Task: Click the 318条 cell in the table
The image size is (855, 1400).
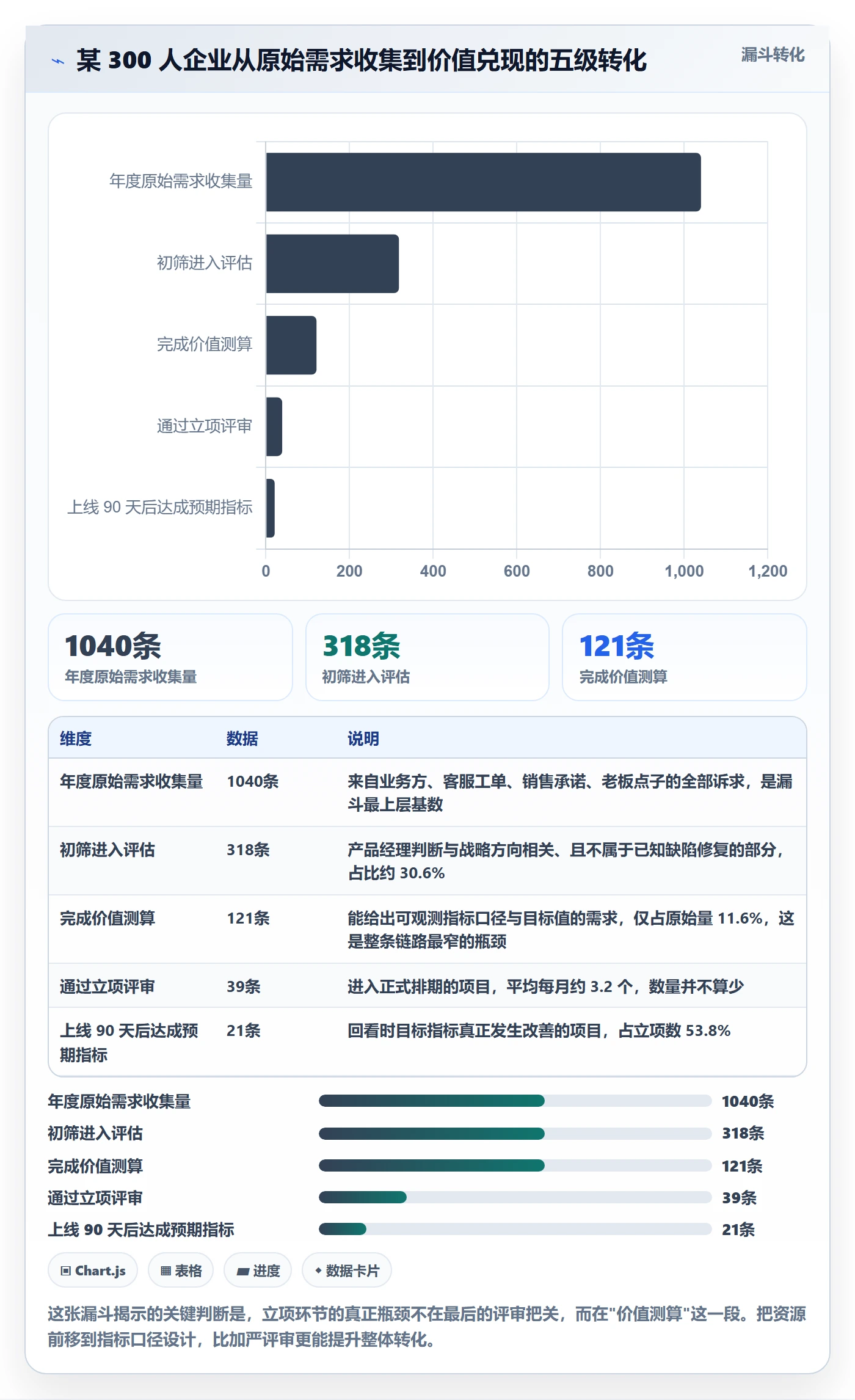Action: pos(248,850)
